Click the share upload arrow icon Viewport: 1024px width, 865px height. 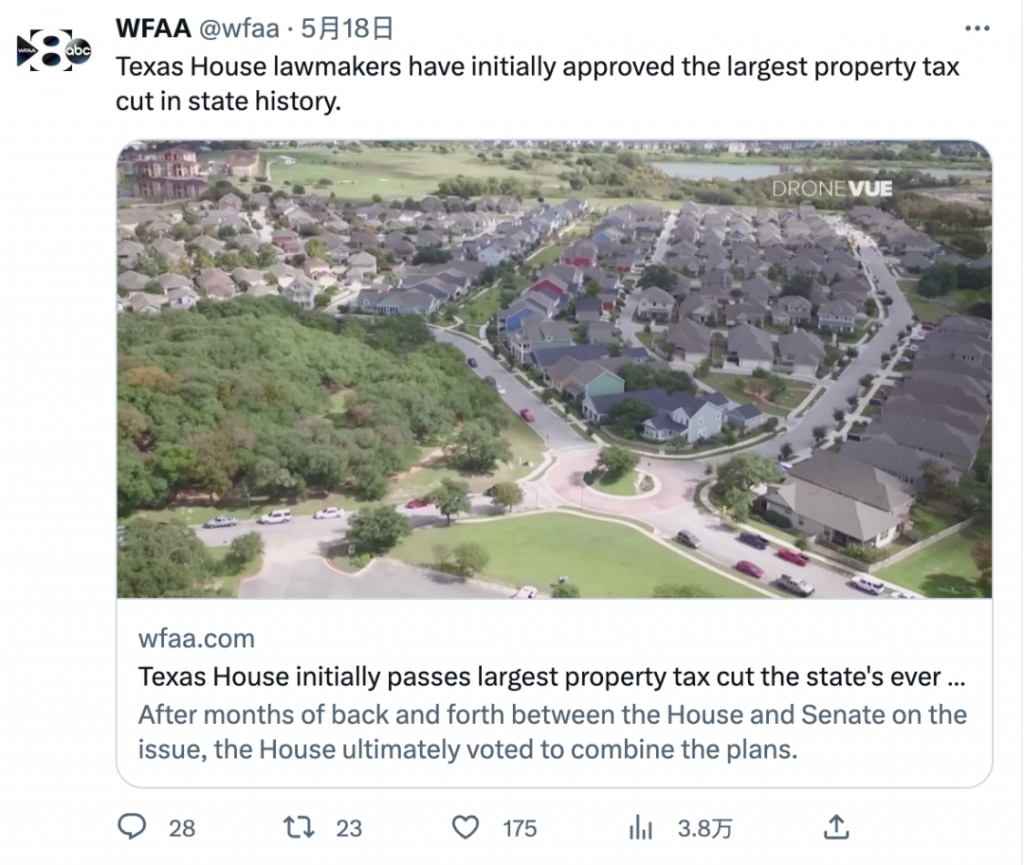tap(836, 826)
